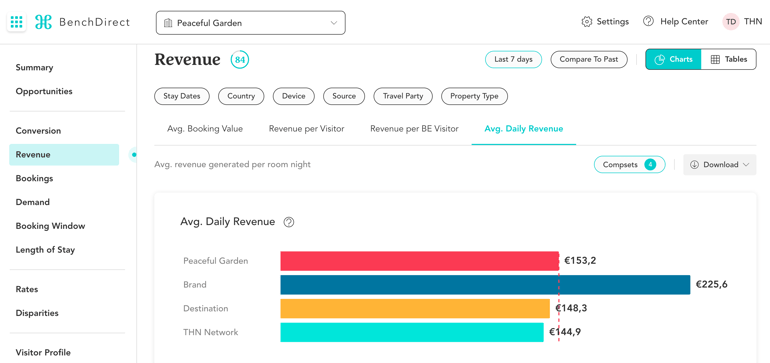The height and width of the screenshot is (363, 770).
Task: Open the Stay Dates filter
Action: tap(182, 96)
